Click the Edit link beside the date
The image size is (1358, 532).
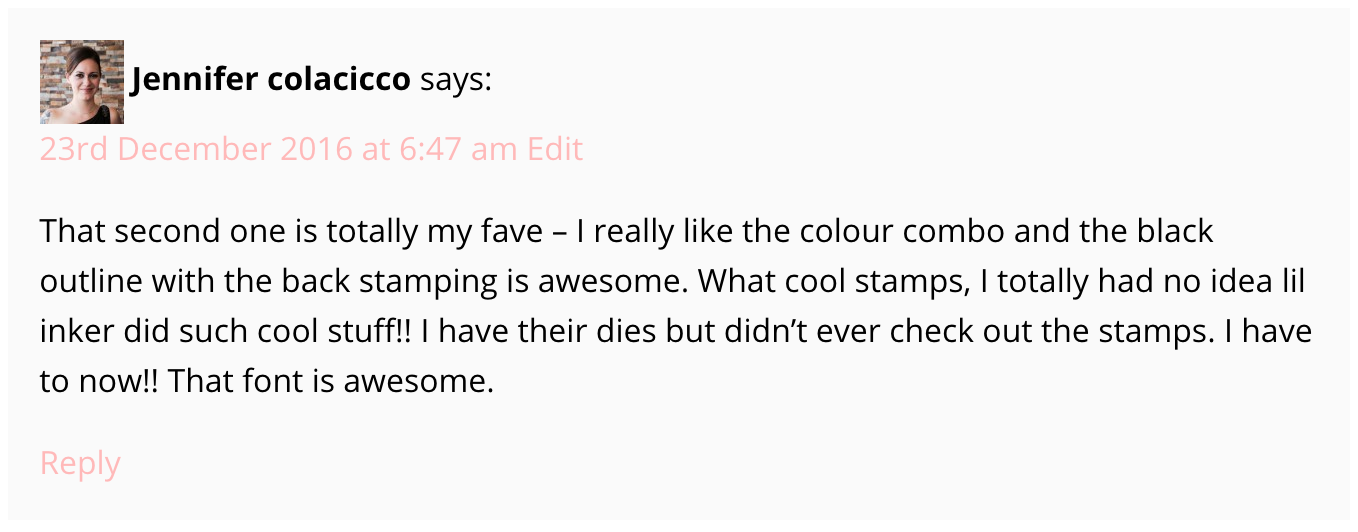tap(555, 149)
